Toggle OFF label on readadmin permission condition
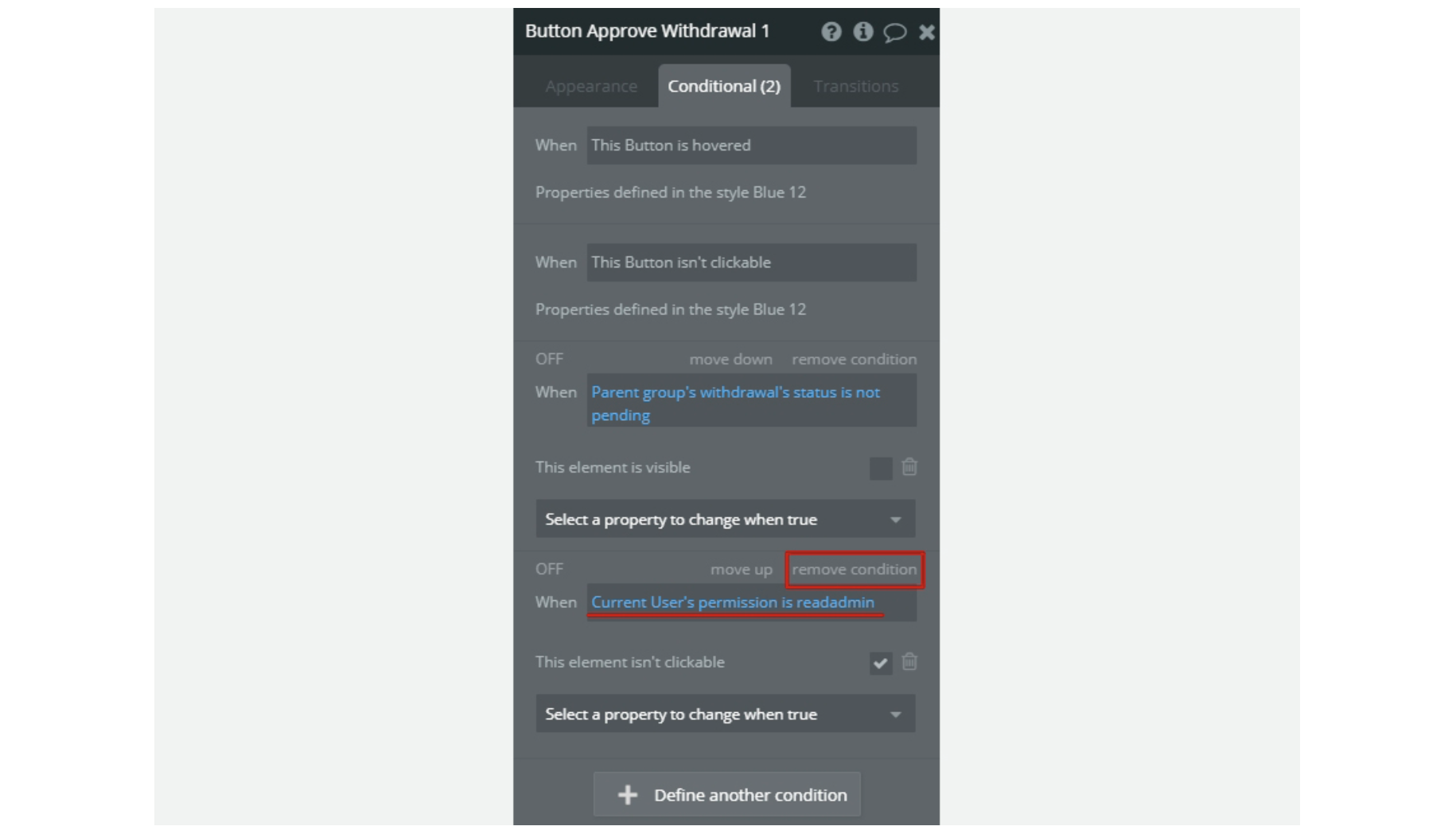 [x=549, y=569]
